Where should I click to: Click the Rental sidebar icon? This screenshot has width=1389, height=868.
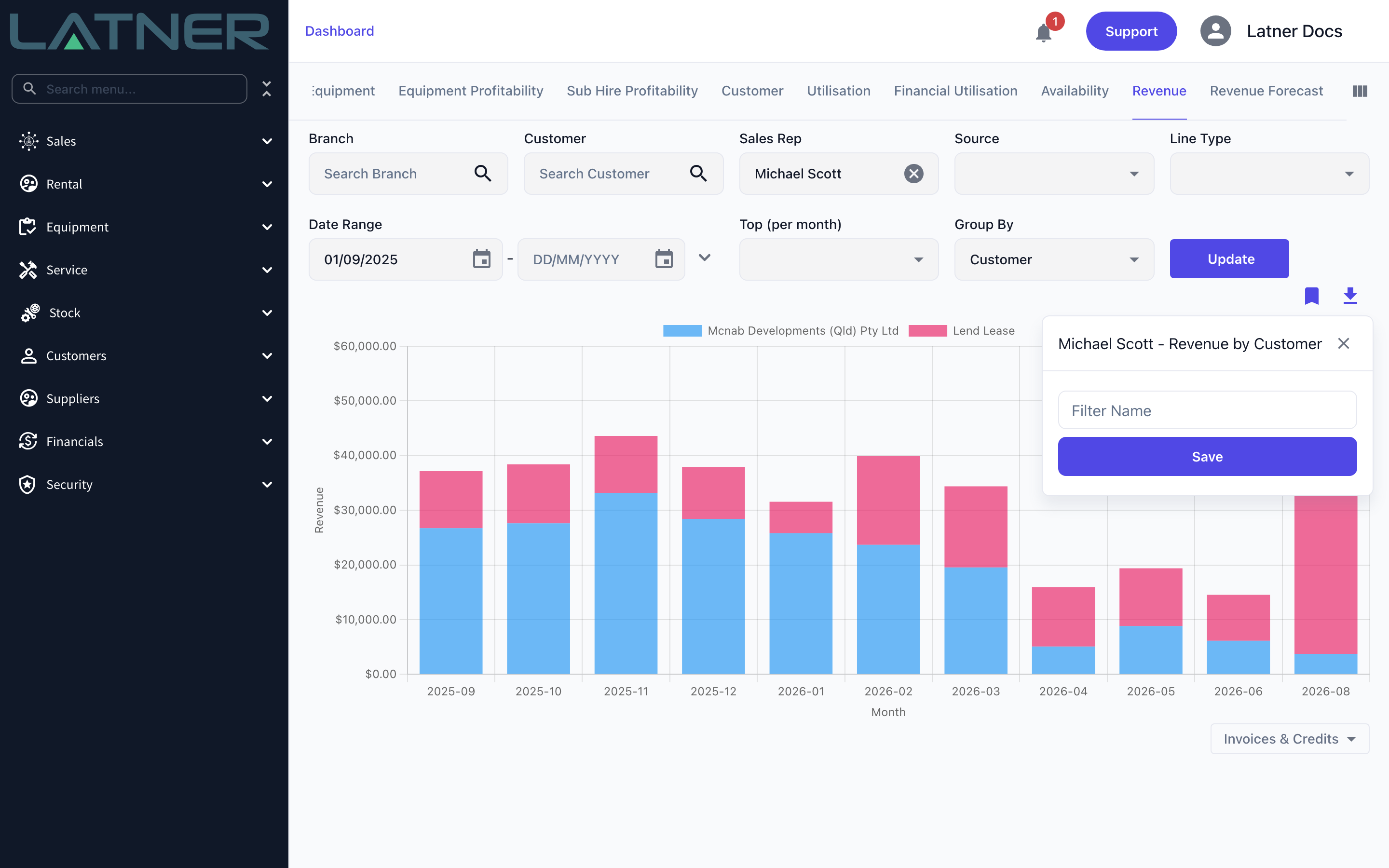[28, 184]
